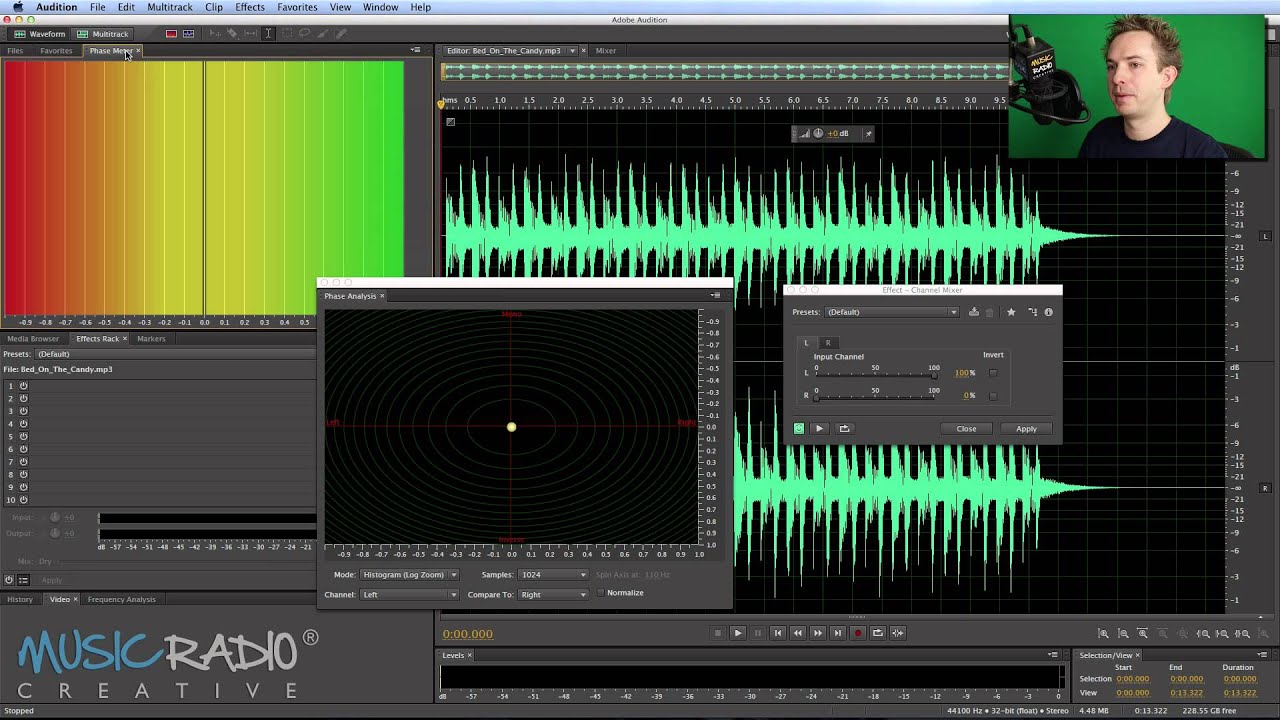Screen dimensions: 1280x720
Task: Open Channel Mixer info icon
Action: (x=1048, y=312)
